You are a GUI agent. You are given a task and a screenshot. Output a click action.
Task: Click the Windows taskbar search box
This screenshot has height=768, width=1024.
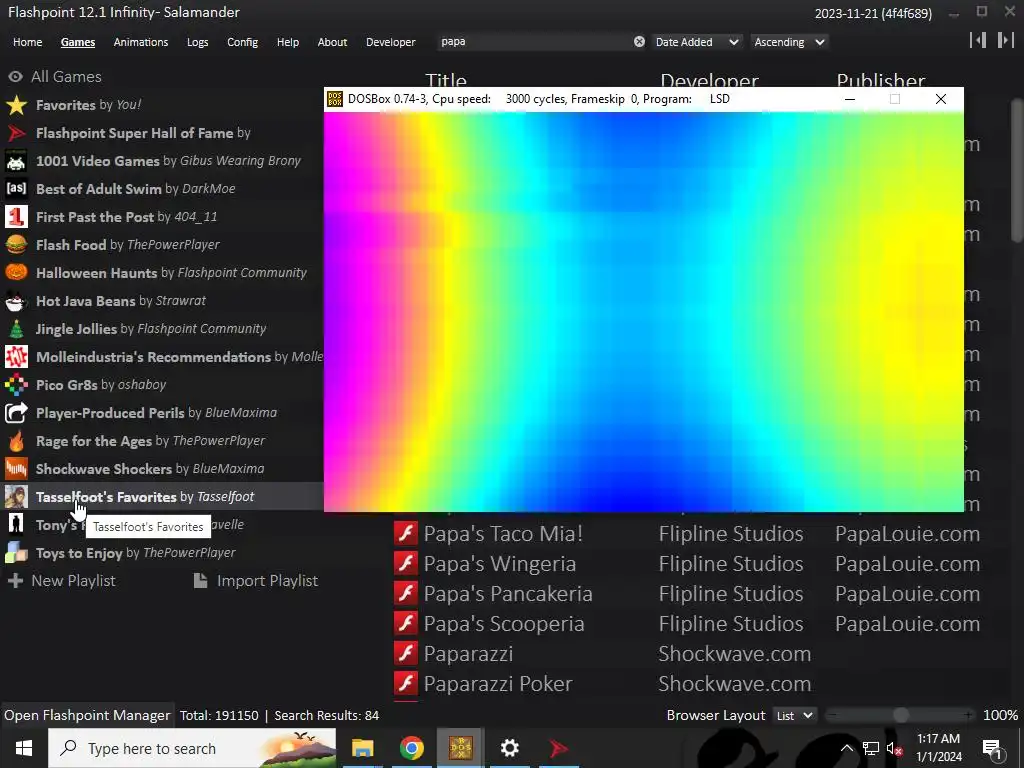point(193,748)
